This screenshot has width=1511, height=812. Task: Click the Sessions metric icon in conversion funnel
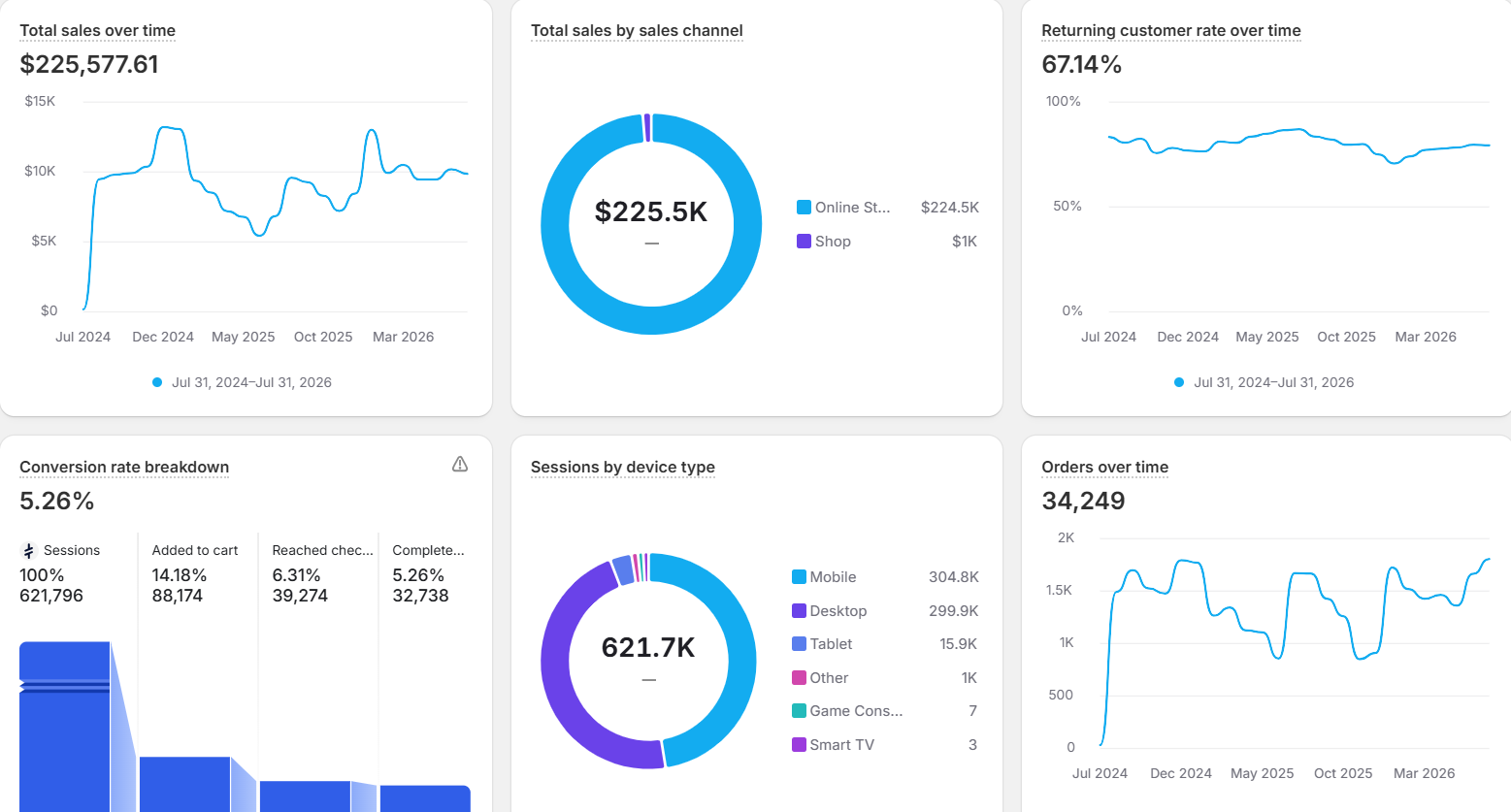[x=29, y=551]
